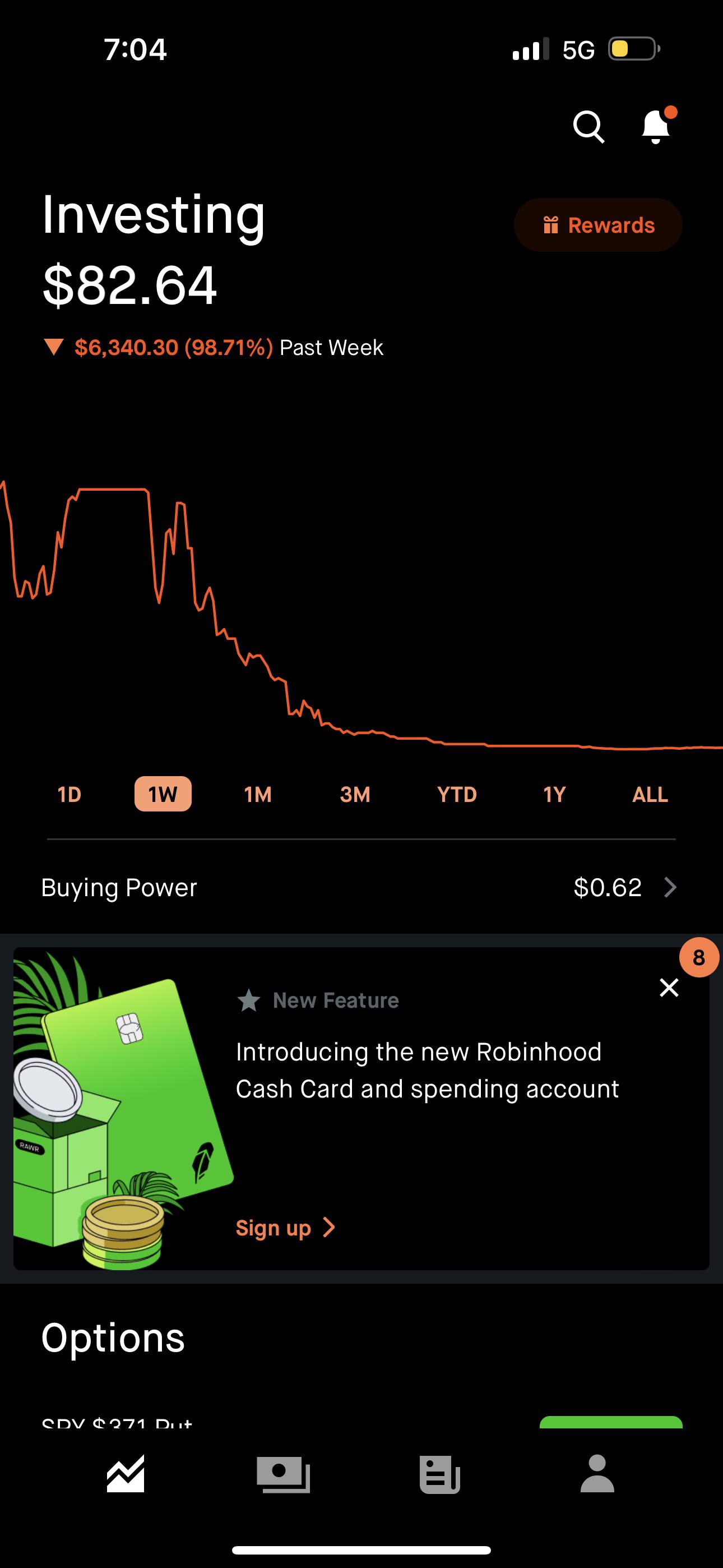Screen dimensions: 723x1568
Task: Select the 1D chart range
Action: click(x=69, y=794)
